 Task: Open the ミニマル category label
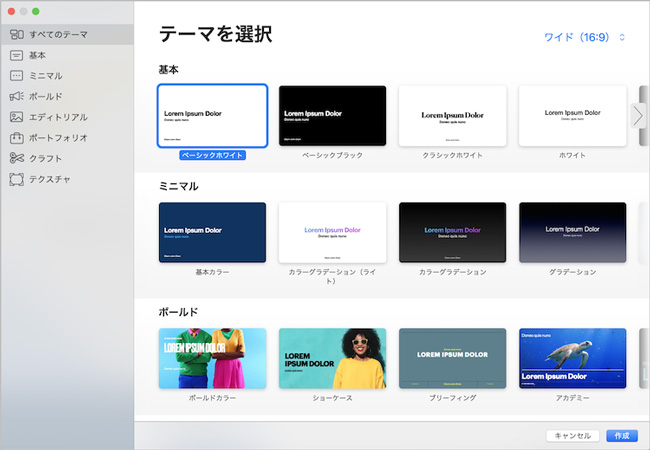click(x=46, y=76)
